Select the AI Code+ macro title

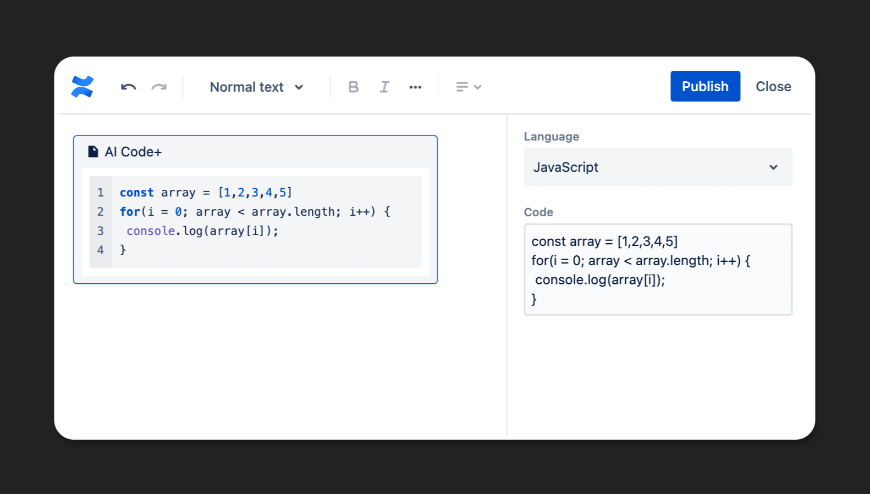(133, 152)
